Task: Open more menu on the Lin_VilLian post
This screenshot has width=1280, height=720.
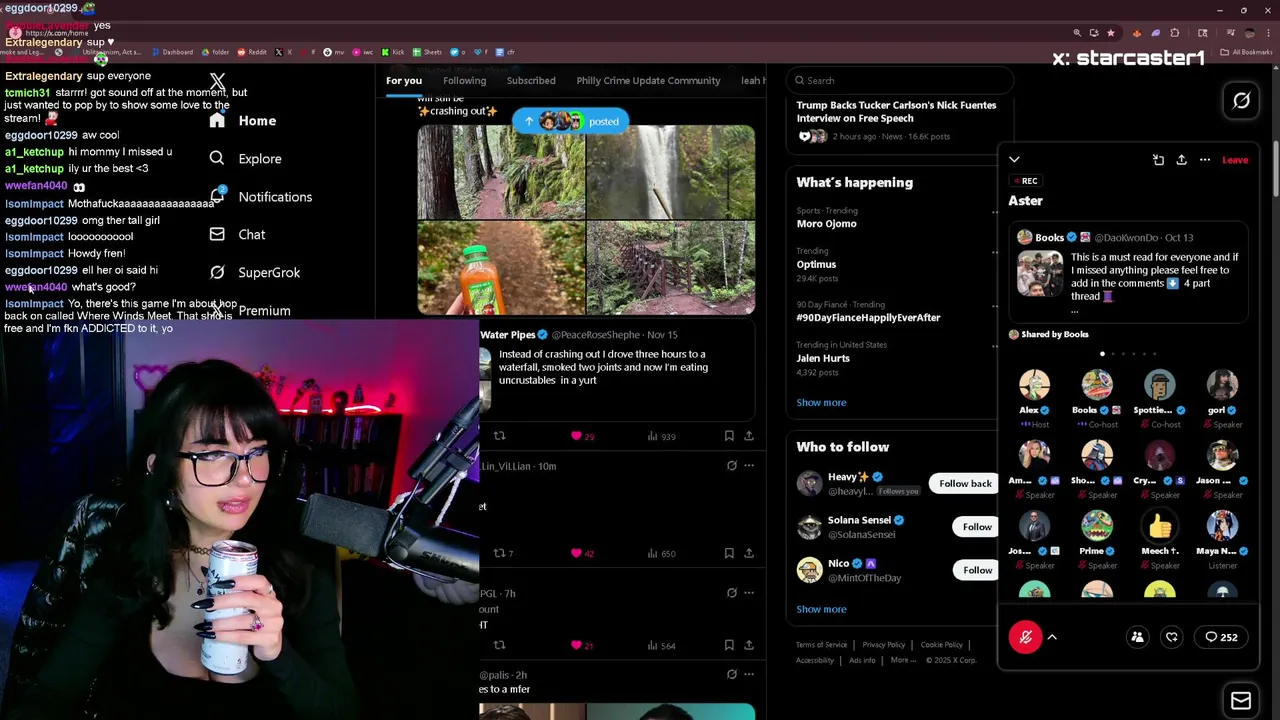Action: pyautogui.click(x=749, y=466)
